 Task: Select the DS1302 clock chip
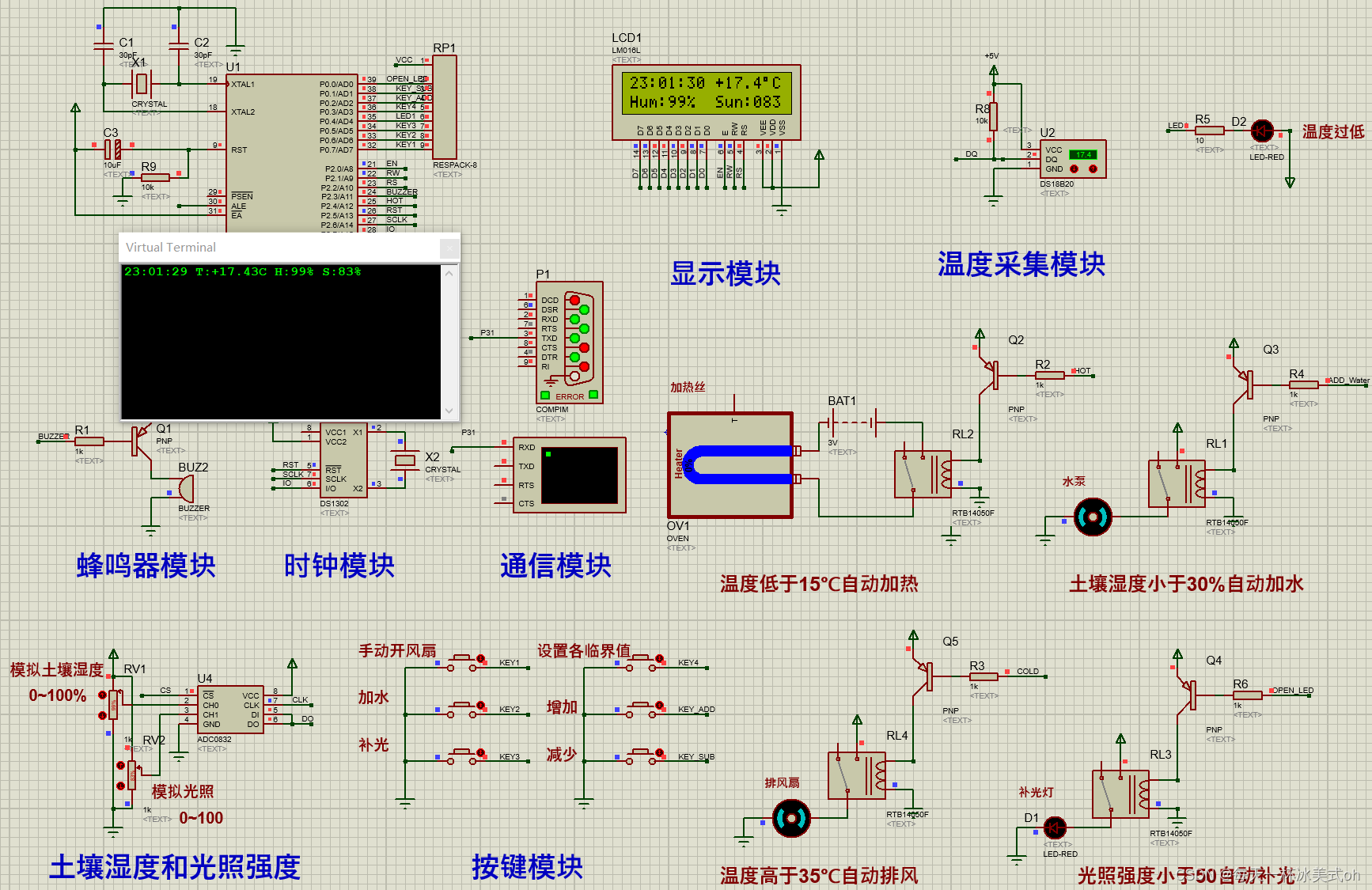click(343, 460)
